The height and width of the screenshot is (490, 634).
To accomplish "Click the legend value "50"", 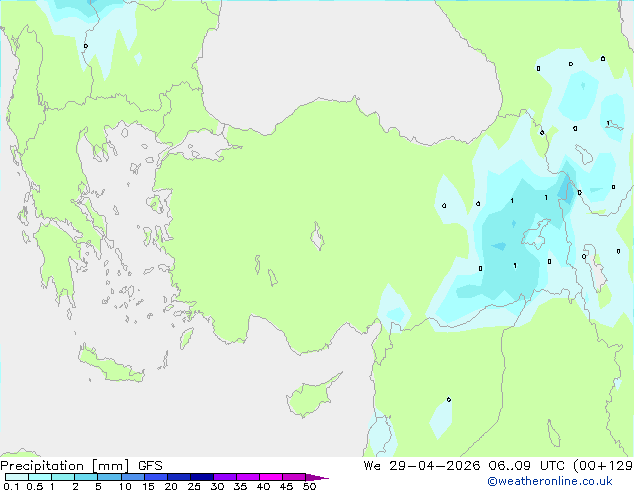I will click(x=309, y=486).
